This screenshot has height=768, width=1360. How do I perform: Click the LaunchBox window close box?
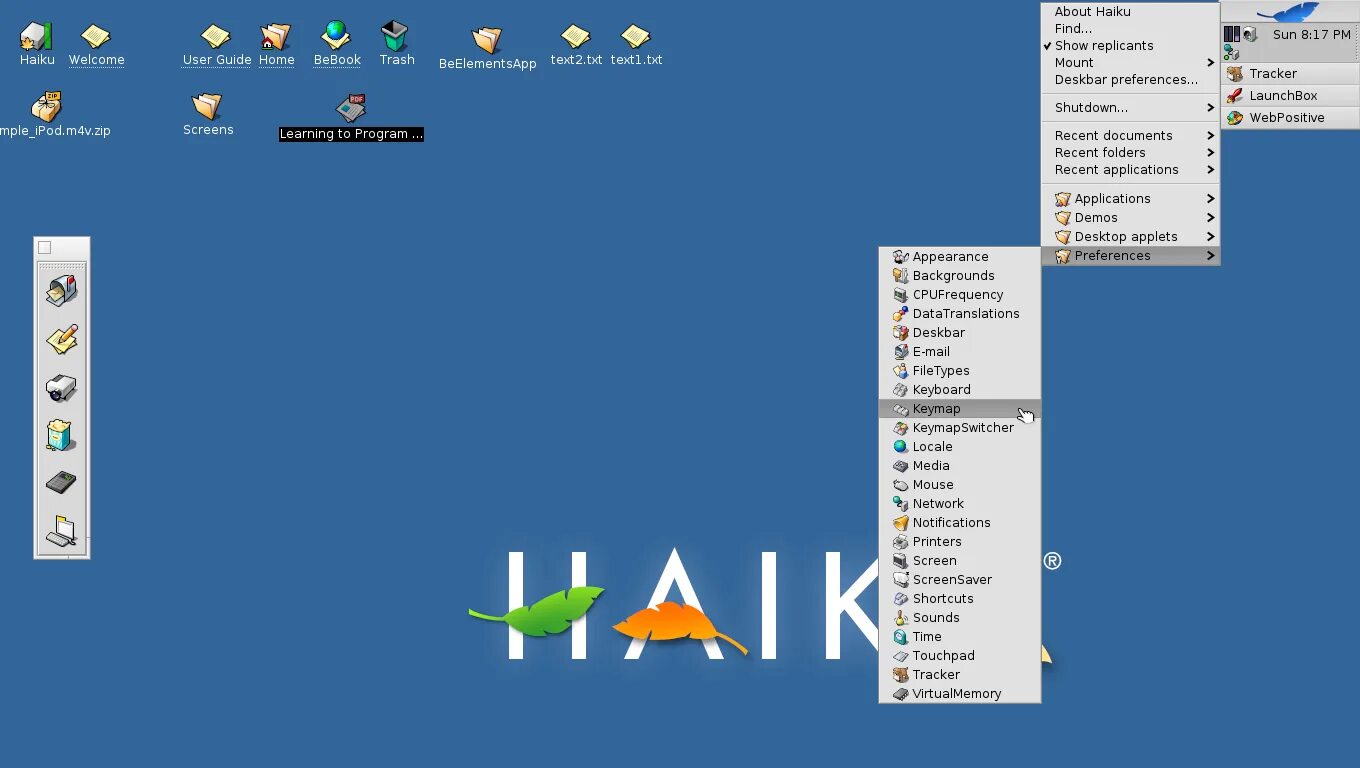pos(44,248)
